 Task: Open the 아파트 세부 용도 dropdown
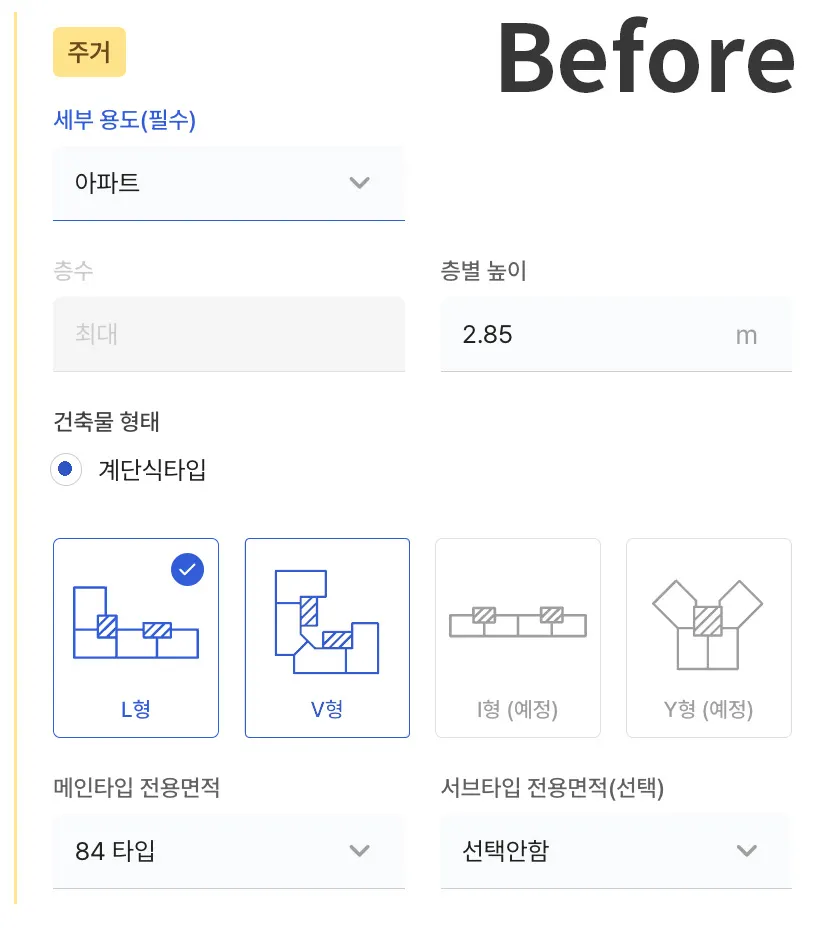tap(229, 183)
